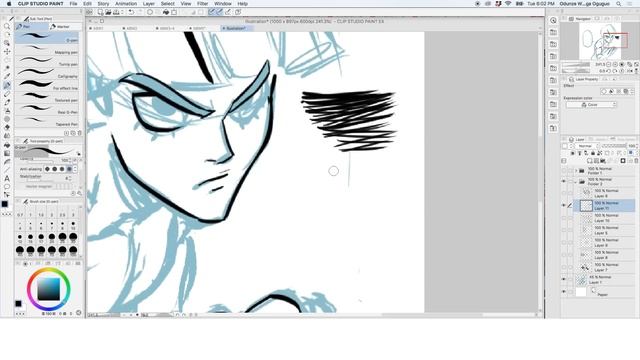Pick a shade in color square
This screenshot has width=640, height=360.
coord(49,289)
